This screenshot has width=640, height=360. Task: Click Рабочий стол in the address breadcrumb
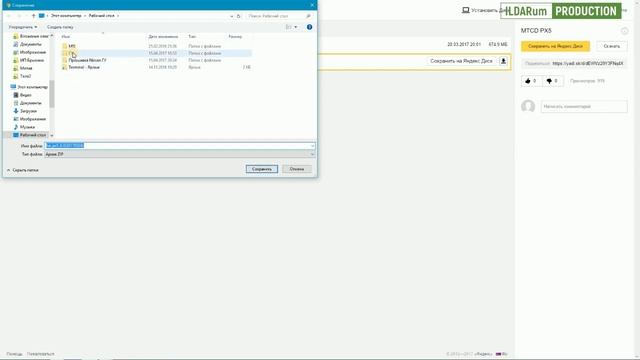tap(102, 16)
